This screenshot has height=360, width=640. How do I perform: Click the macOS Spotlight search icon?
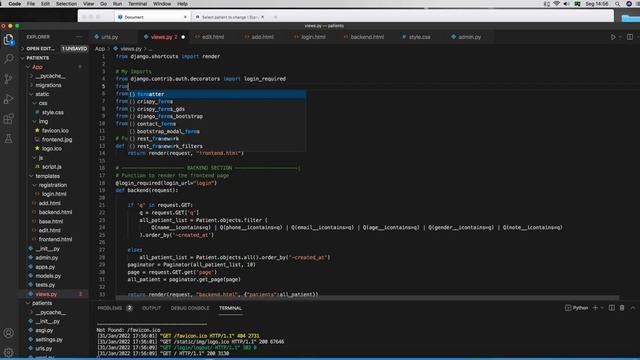coord(618,4)
